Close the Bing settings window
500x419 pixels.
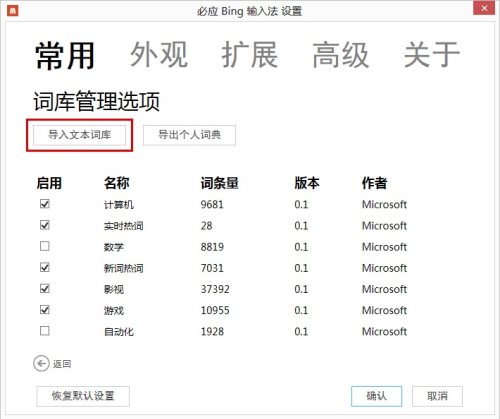point(484,8)
